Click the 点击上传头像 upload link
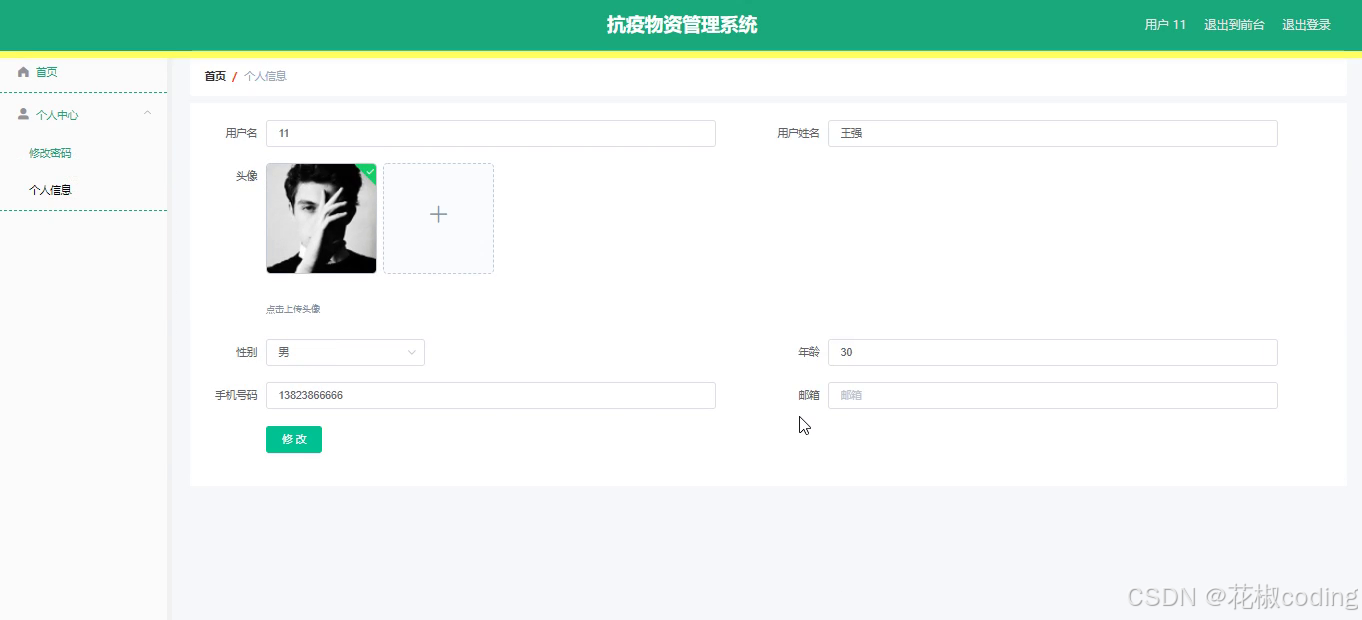The image size is (1362, 620). coord(292,308)
